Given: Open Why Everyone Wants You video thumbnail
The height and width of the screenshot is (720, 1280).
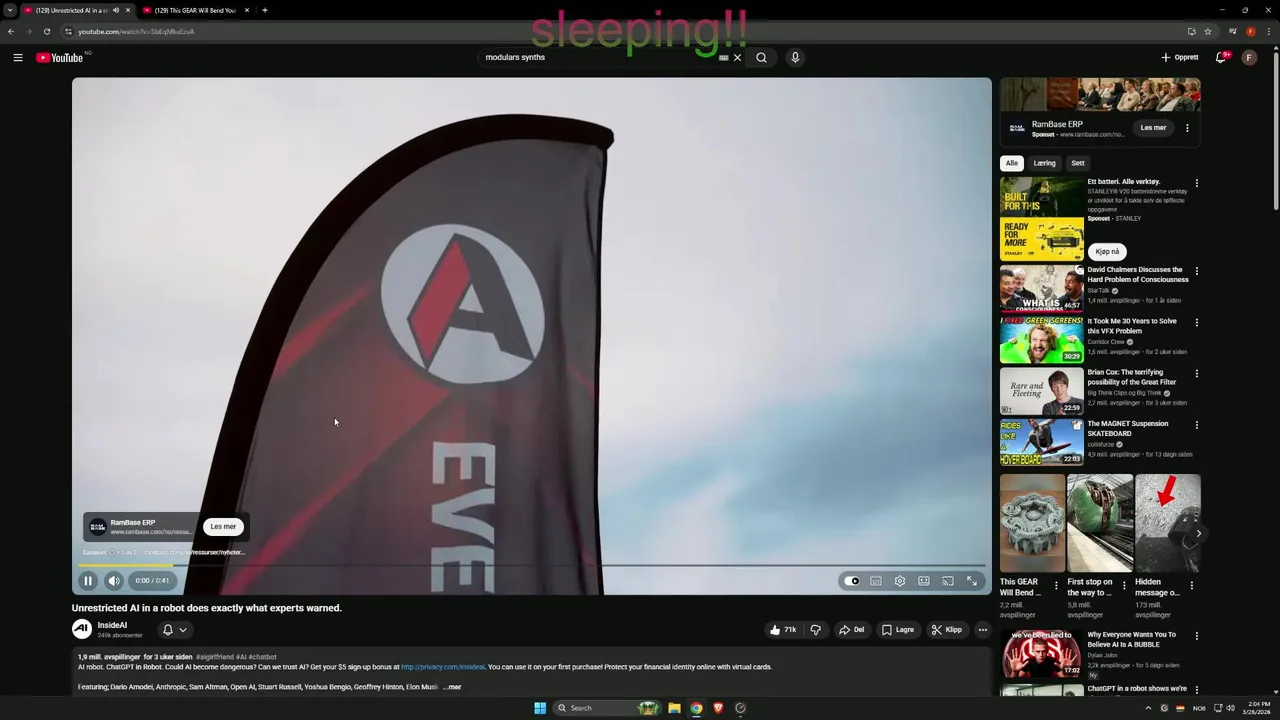Looking at the screenshot, I should coord(1041,654).
